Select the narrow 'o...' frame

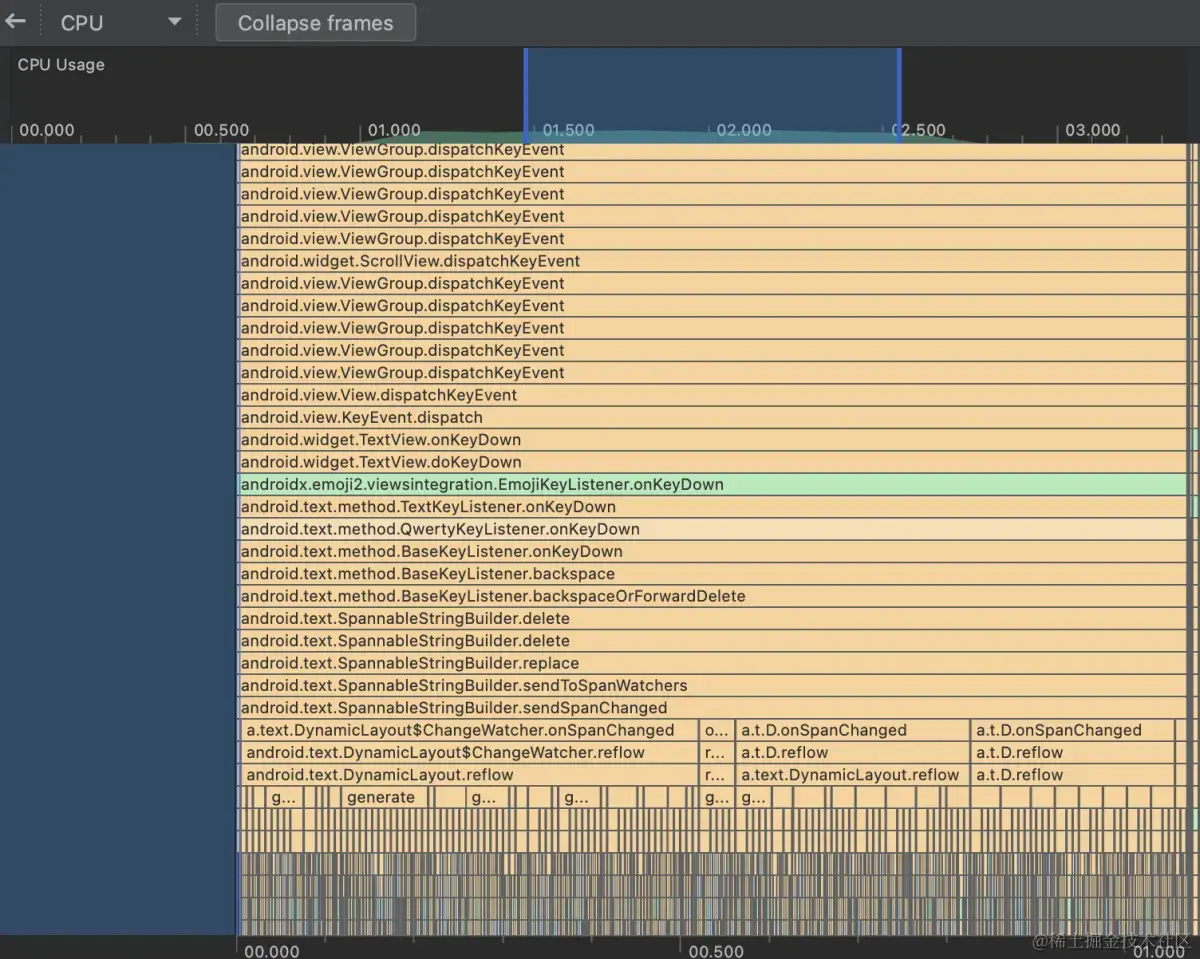[x=716, y=730]
